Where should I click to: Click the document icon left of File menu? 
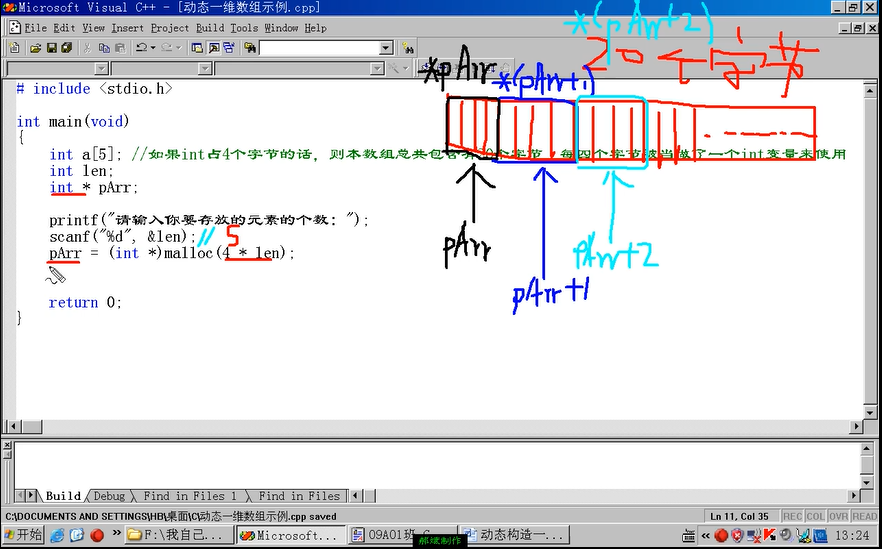point(15,28)
